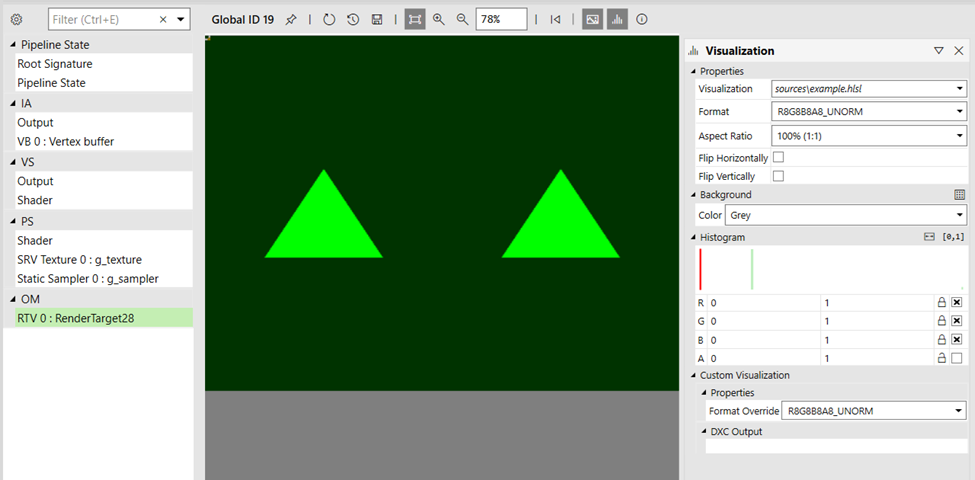Select VB 0 : Vertex buffer
The width and height of the screenshot is (975, 480).
click(103, 142)
